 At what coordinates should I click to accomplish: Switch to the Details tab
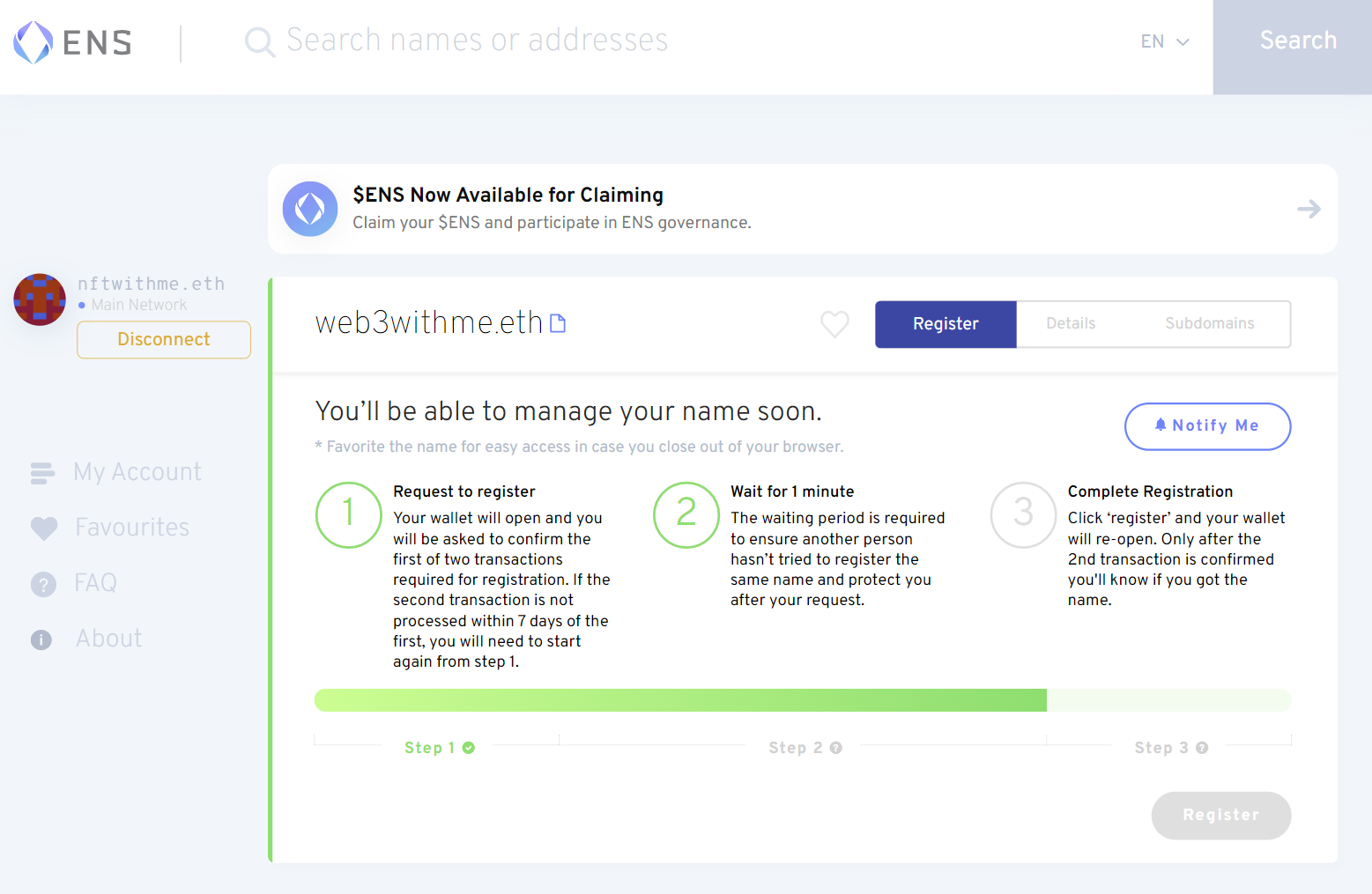point(1071,323)
